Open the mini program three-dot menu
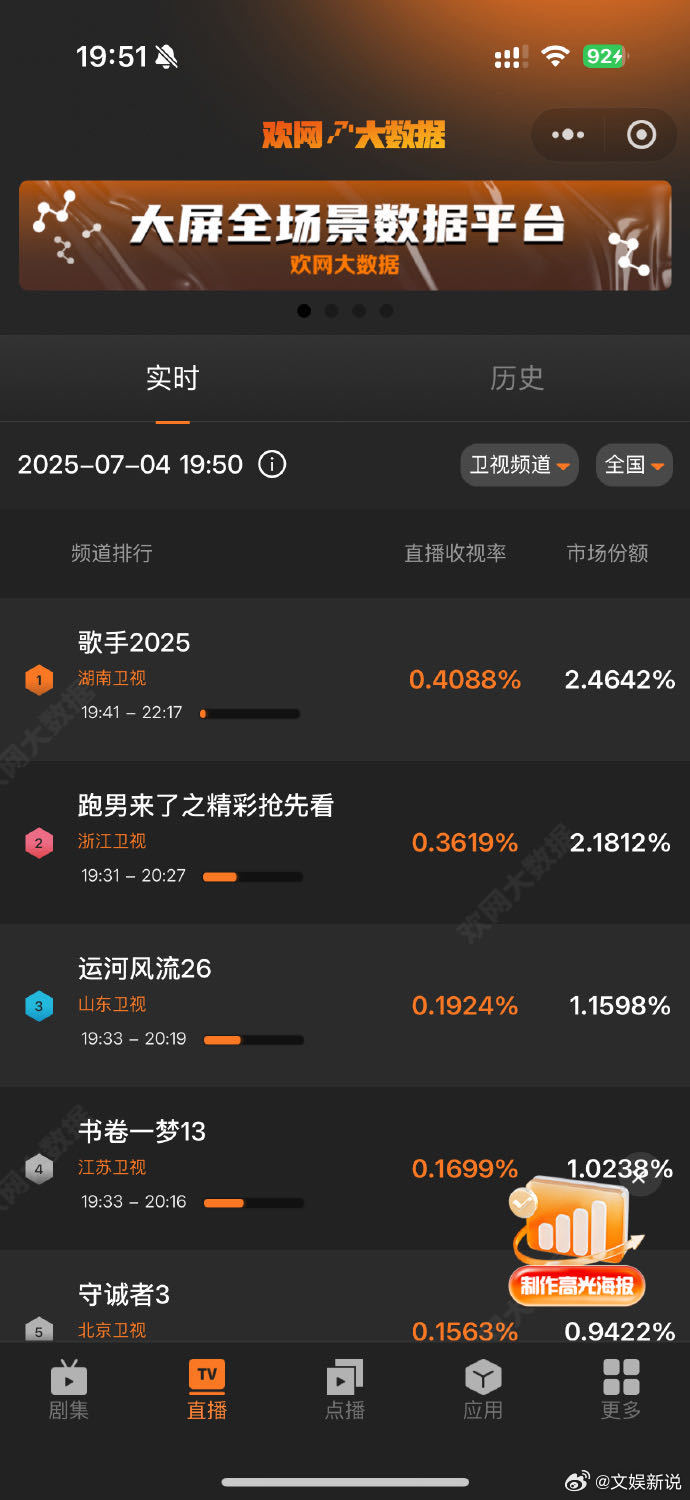This screenshot has height=1500, width=690. [568, 135]
